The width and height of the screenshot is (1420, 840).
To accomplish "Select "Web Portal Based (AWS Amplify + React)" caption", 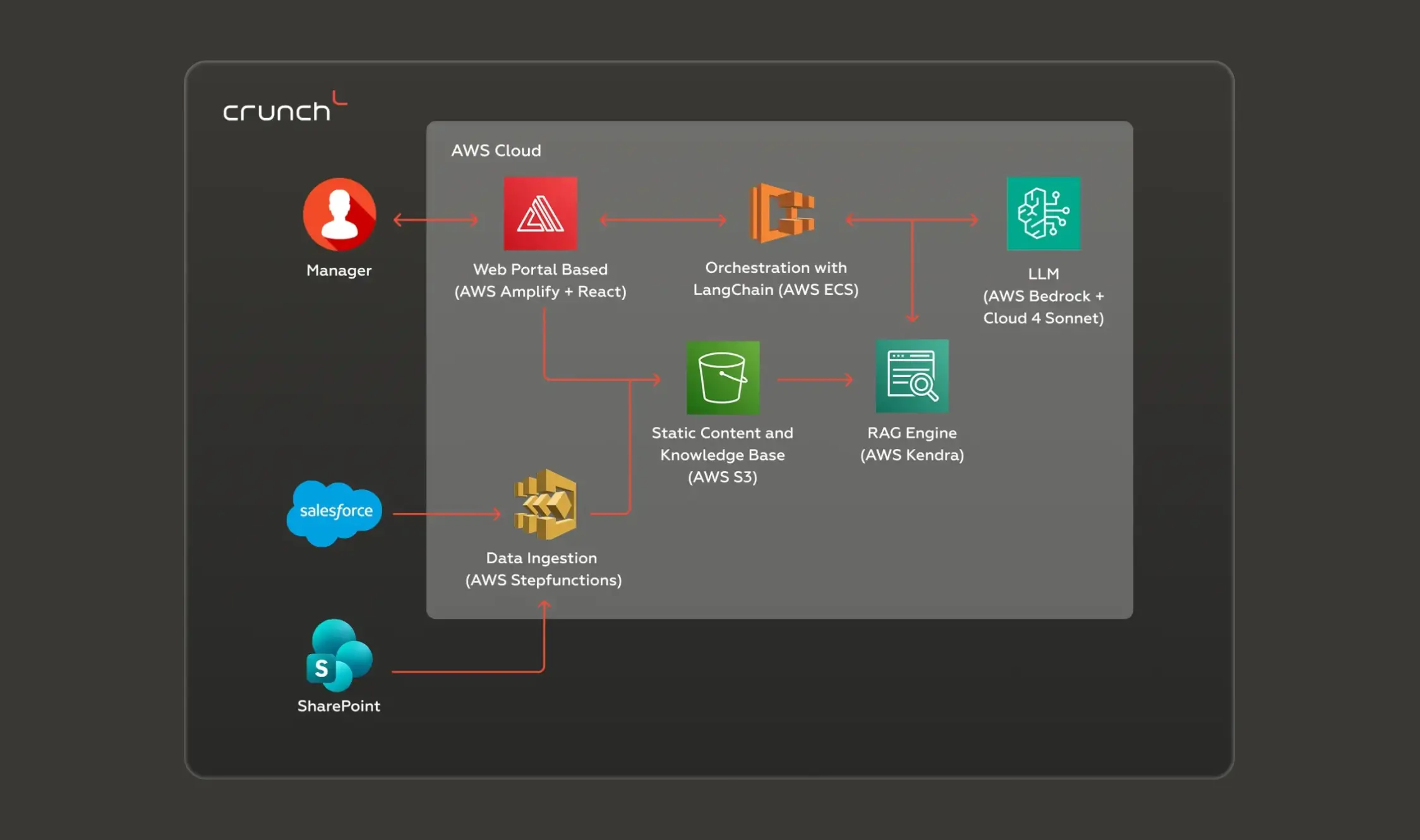I will (x=540, y=280).
